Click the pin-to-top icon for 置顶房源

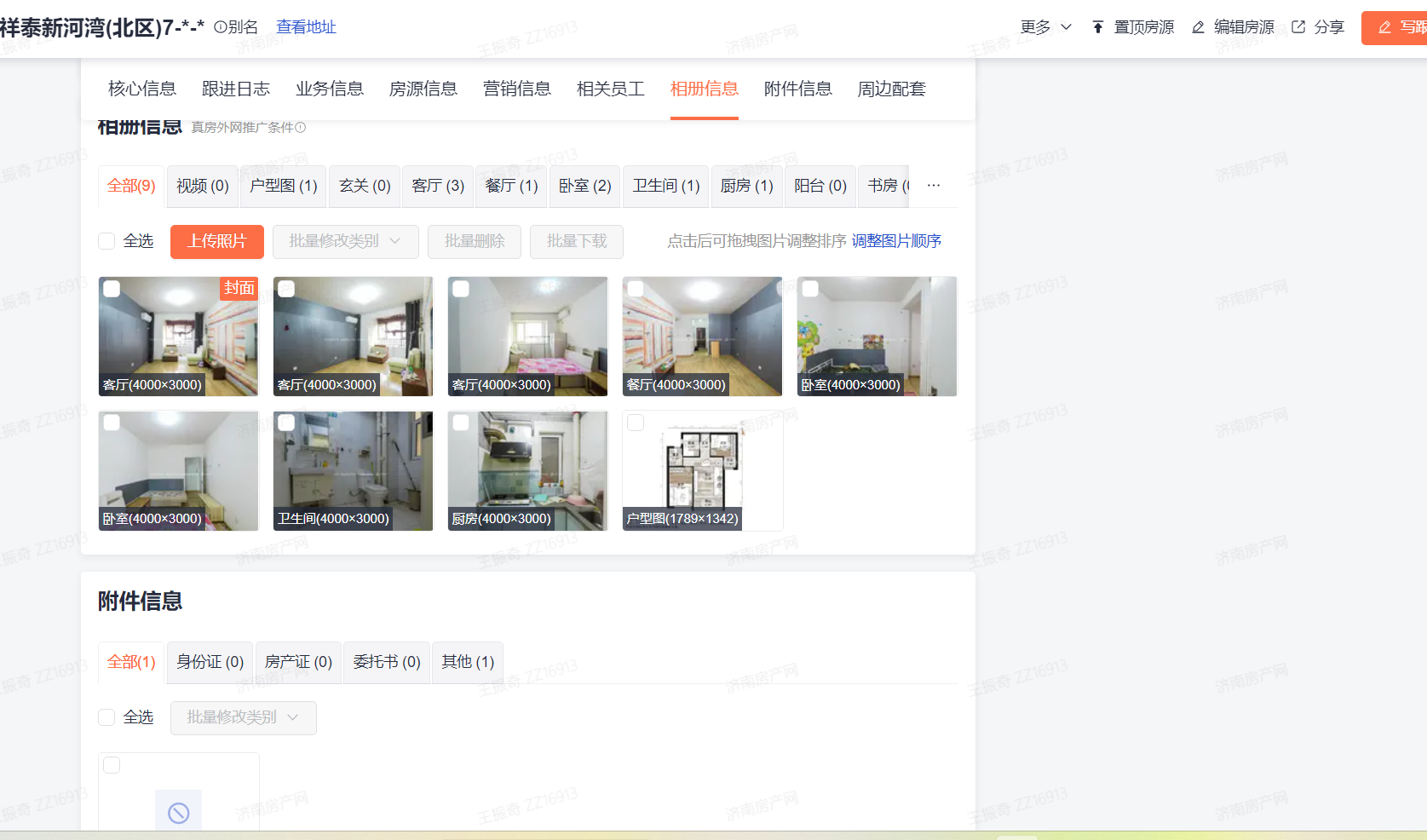1098,27
